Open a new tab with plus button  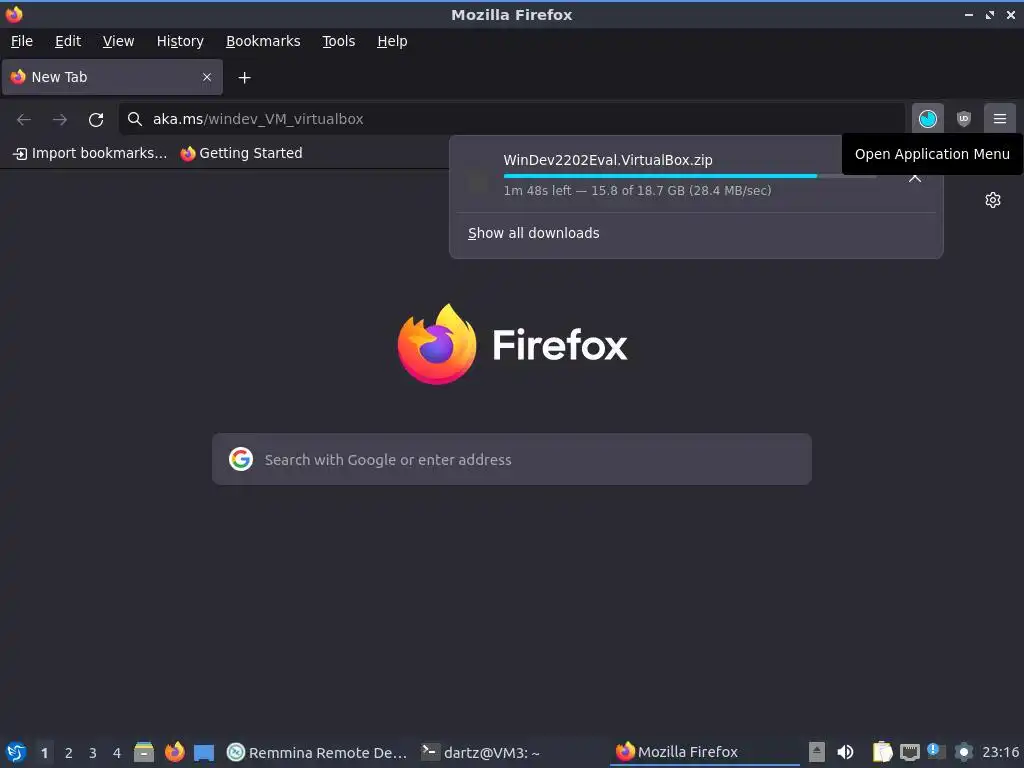(x=244, y=78)
